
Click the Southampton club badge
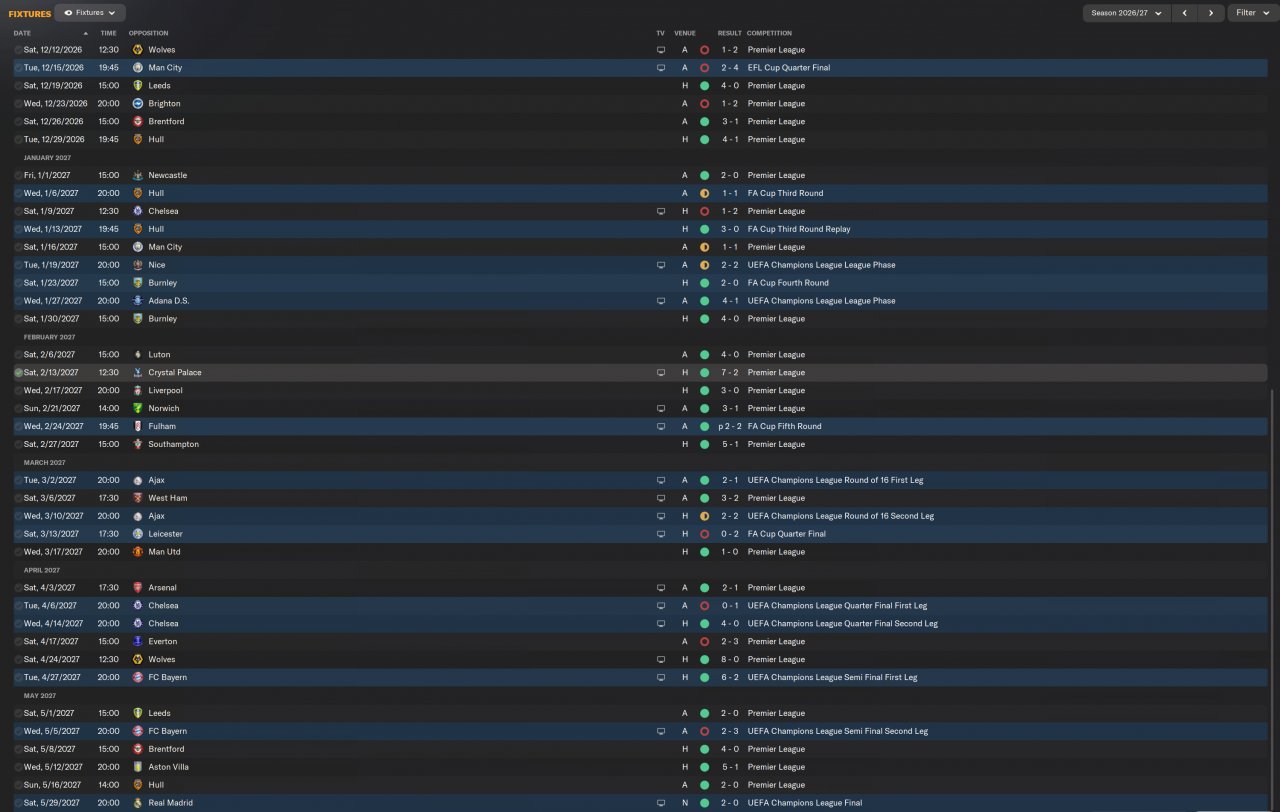[138, 445]
